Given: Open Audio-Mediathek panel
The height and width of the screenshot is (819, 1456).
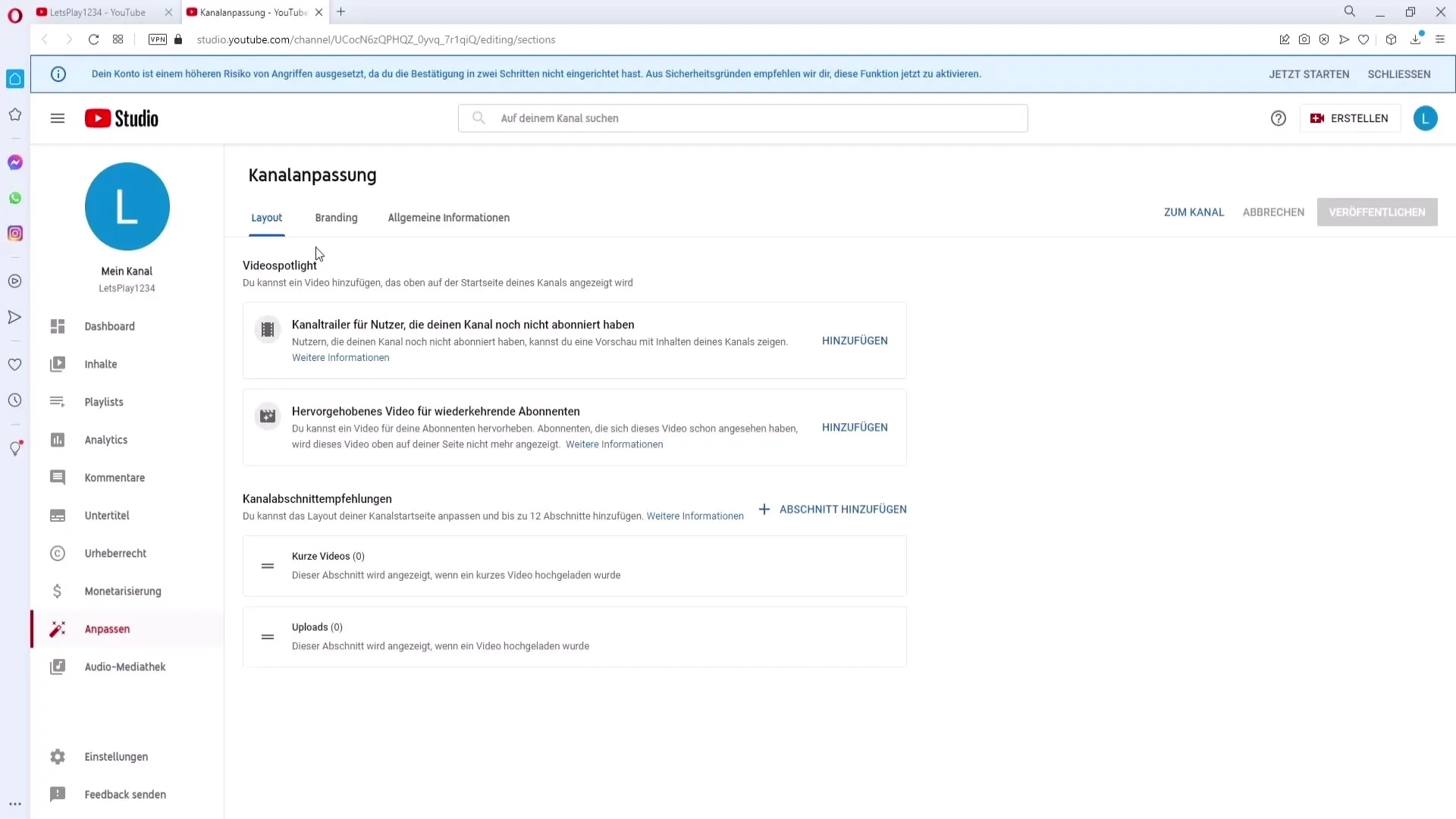Looking at the screenshot, I should pos(125,666).
